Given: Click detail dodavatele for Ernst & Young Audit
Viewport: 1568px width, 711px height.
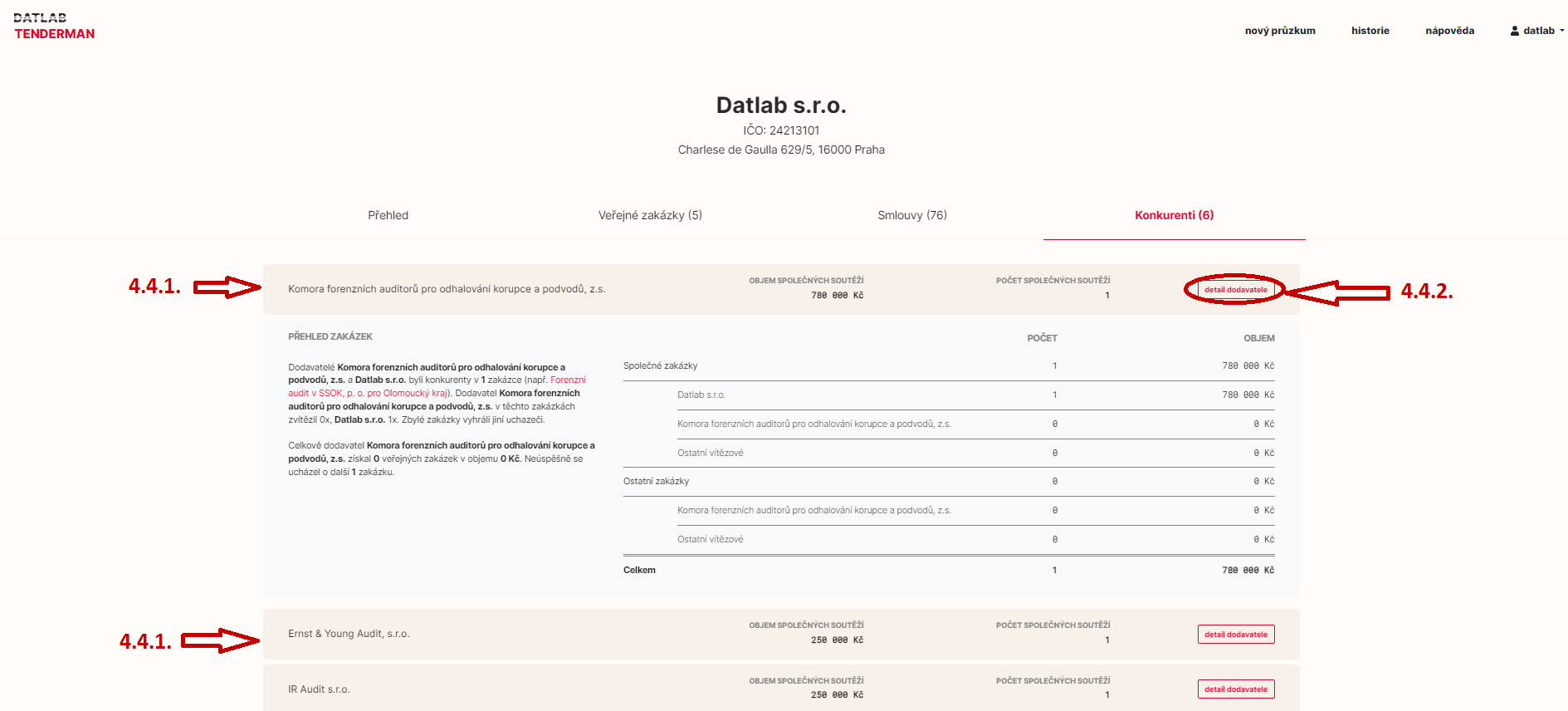Looking at the screenshot, I should [1235, 635].
